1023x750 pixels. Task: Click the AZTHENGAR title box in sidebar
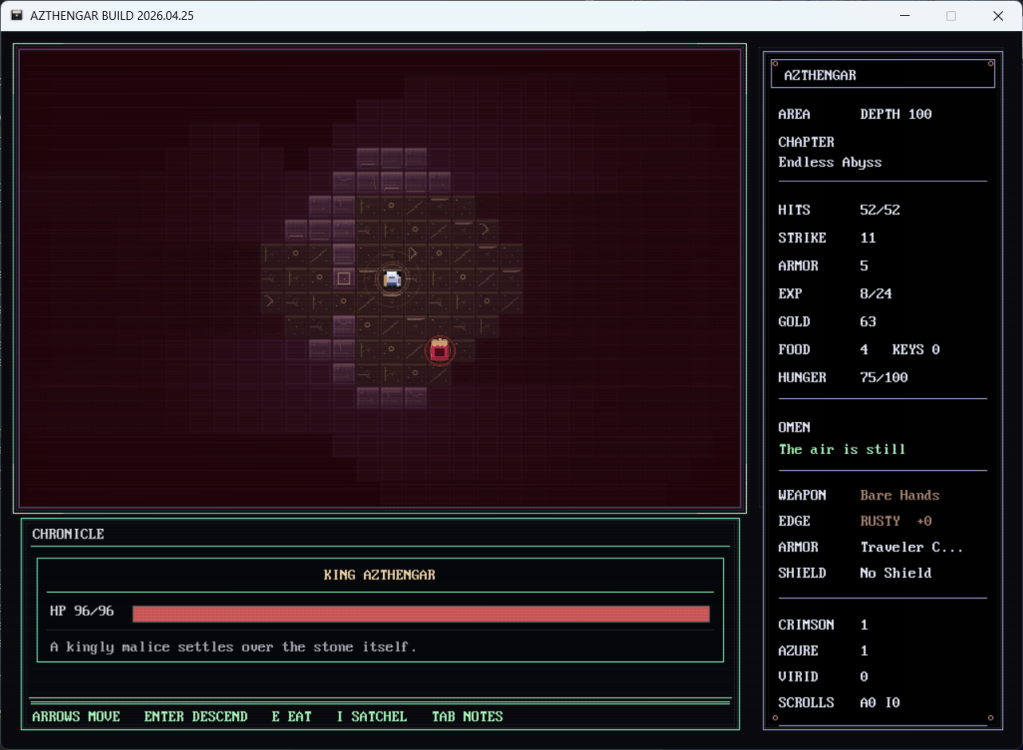880,75
